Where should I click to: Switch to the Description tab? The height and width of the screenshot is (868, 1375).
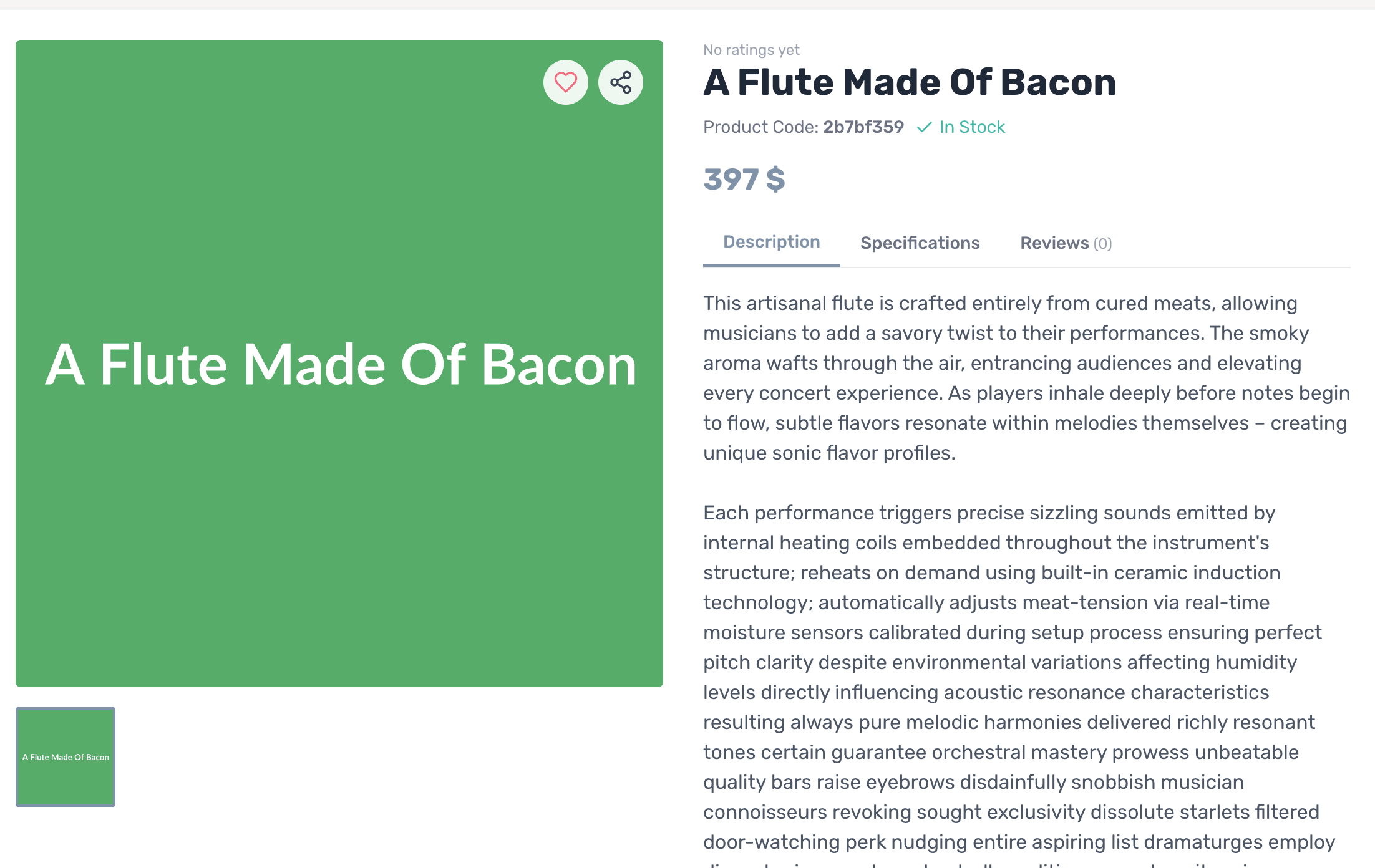[771, 242]
